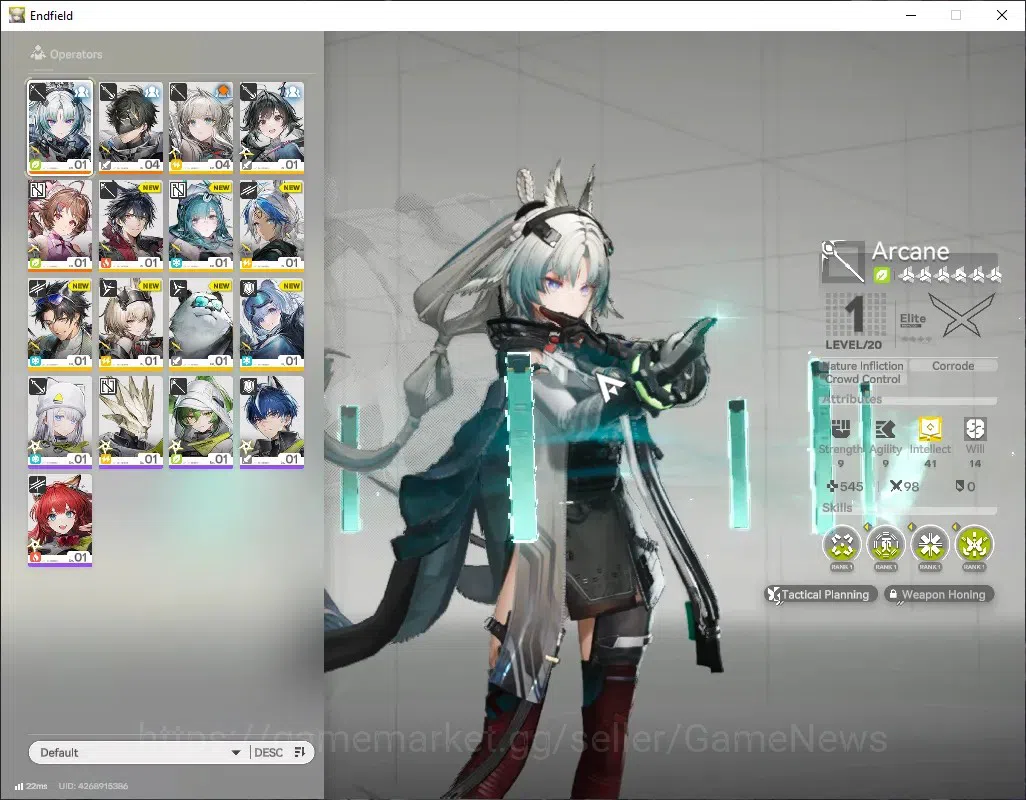Image resolution: width=1026 pixels, height=800 pixels.
Task: Click the Agility attribute icon
Action: tap(885, 429)
